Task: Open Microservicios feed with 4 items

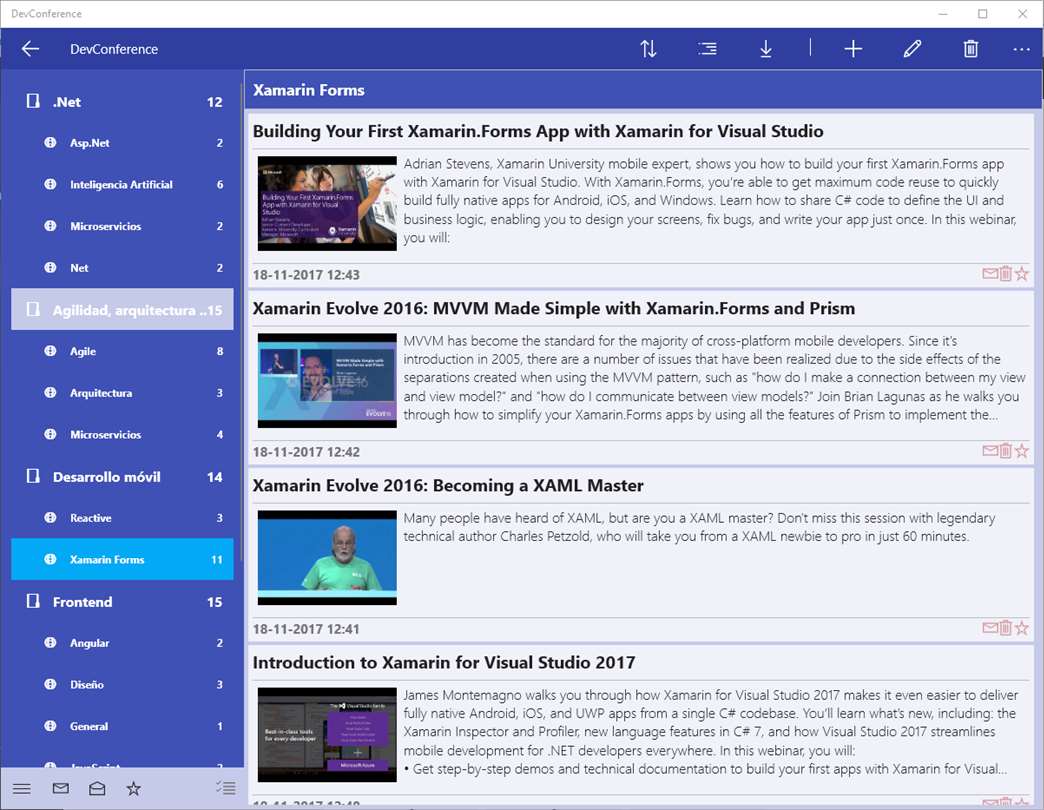Action: (123, 435)
